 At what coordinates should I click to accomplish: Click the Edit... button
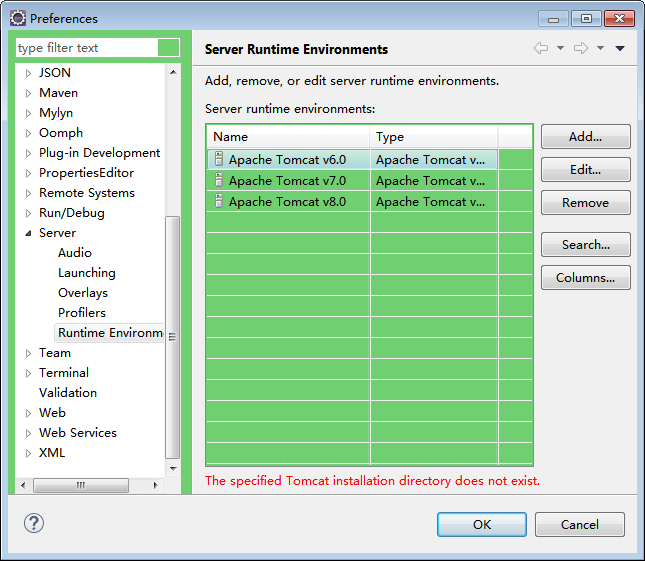pyautogui.click(x=585, y=169)
